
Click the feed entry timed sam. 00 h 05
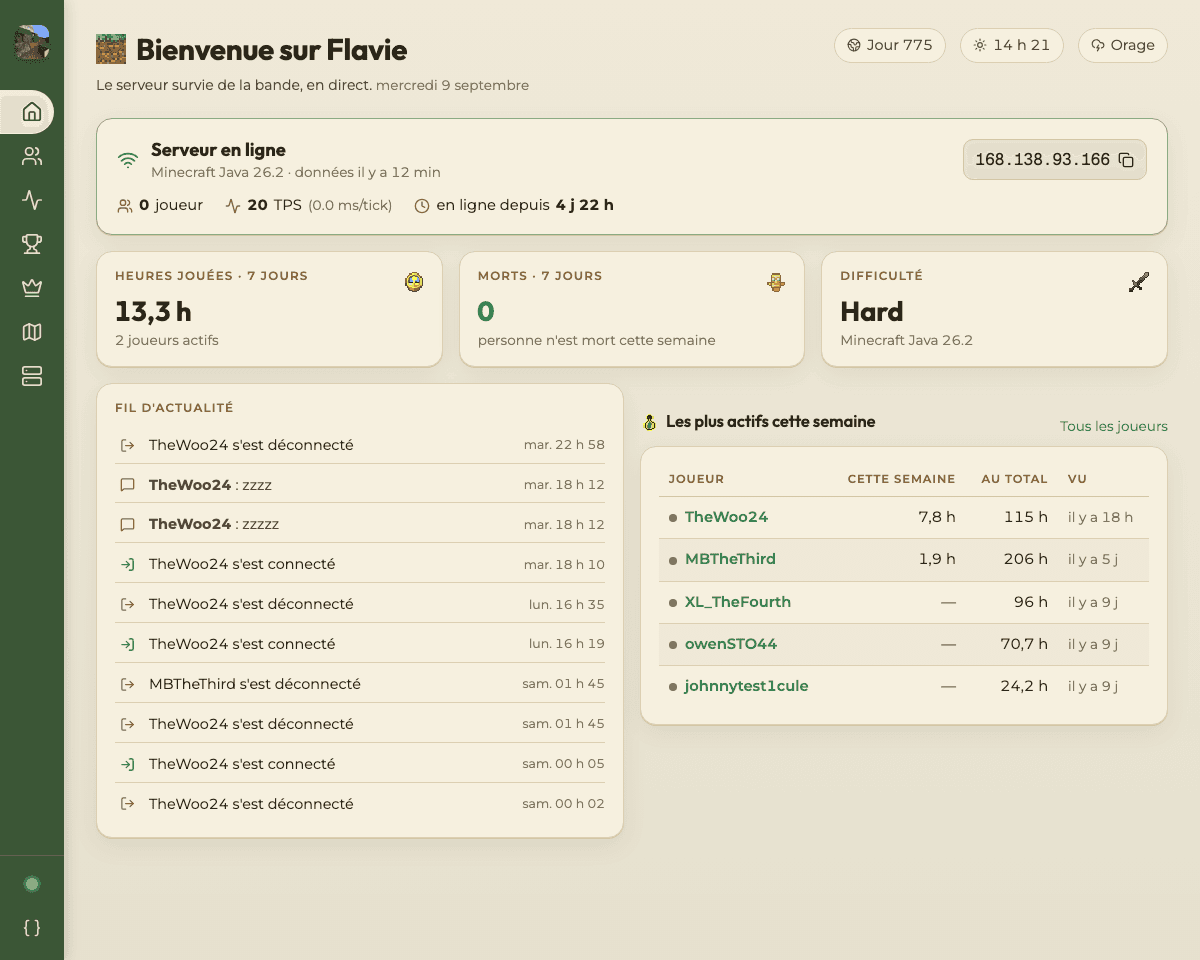point(360,764)
